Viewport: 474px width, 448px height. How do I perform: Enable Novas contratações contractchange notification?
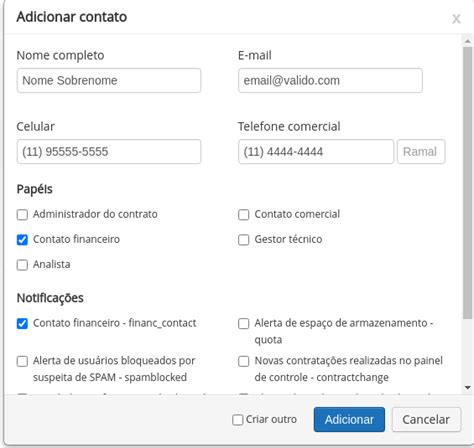coord(244,361)
